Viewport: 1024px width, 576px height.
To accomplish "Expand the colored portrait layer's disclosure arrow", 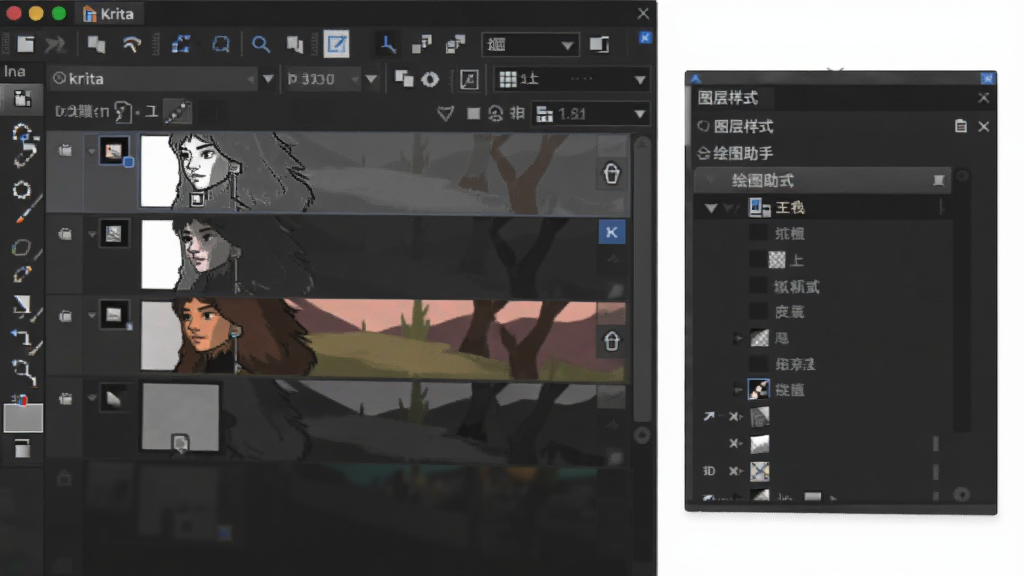I will point(91,315).
